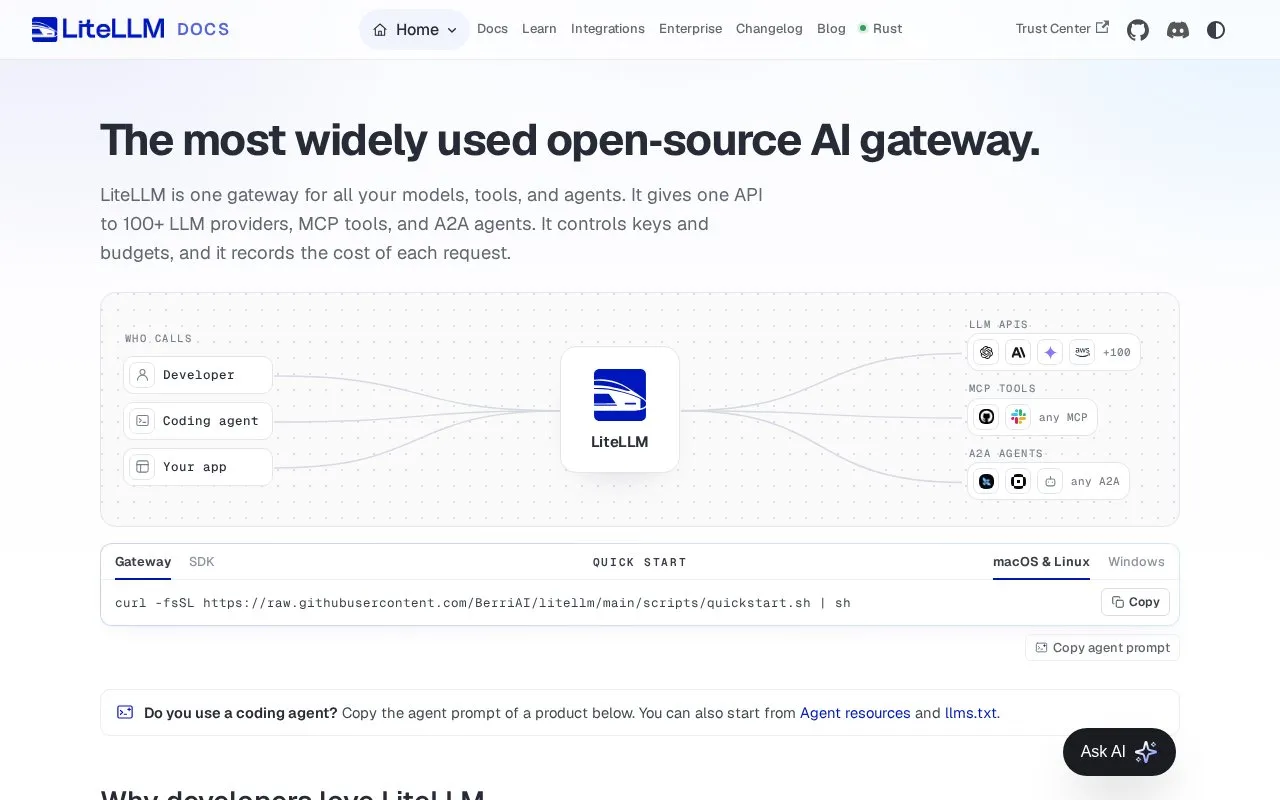Viewport: 1280px width, 800px height.
Task: Switch to the Gateway tab
Action: 143,562
